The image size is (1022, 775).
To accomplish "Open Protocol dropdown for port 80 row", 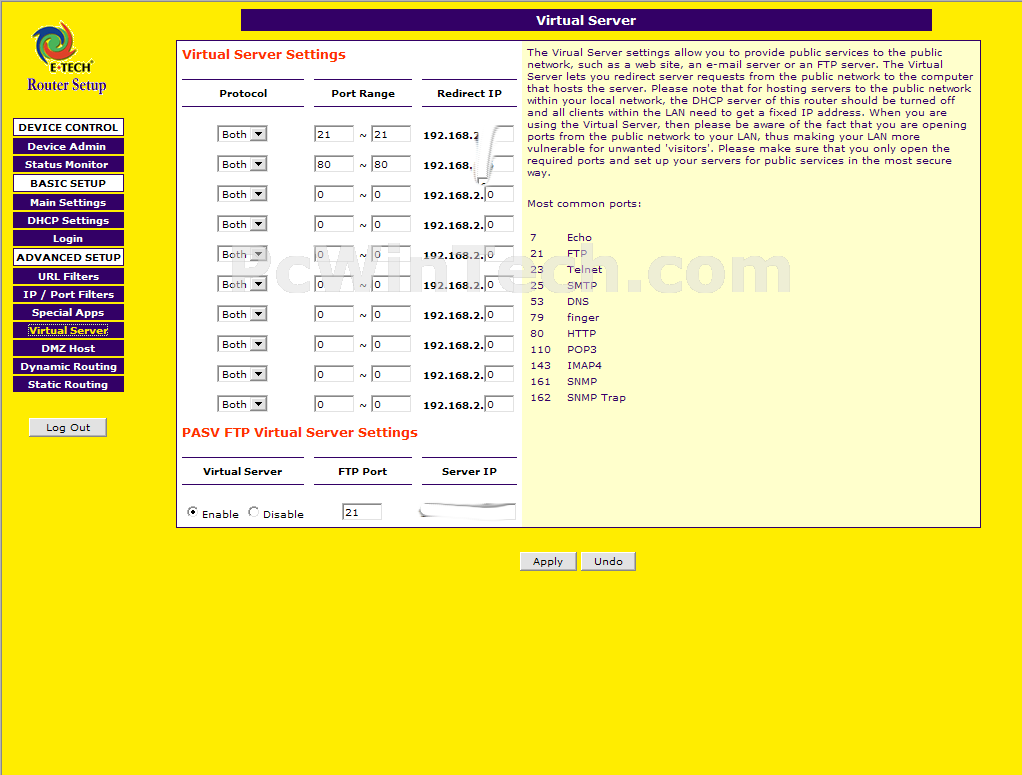I will point(242,164).
